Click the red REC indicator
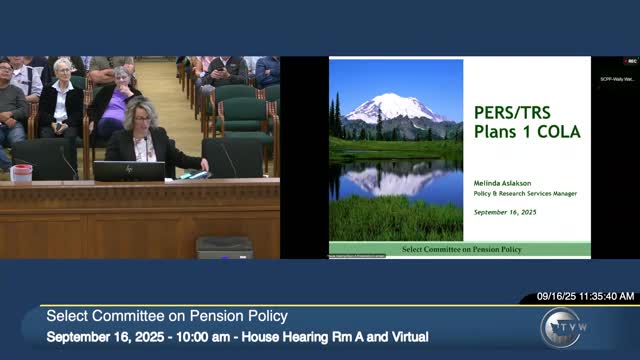 [x=630, y=61]
